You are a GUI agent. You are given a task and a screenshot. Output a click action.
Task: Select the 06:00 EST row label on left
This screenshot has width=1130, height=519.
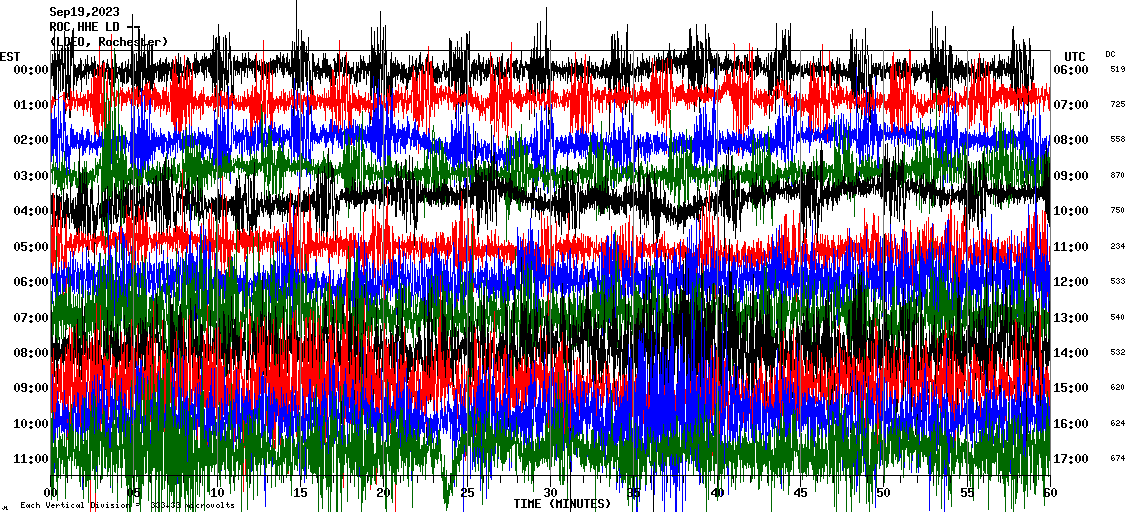[31, 282]
